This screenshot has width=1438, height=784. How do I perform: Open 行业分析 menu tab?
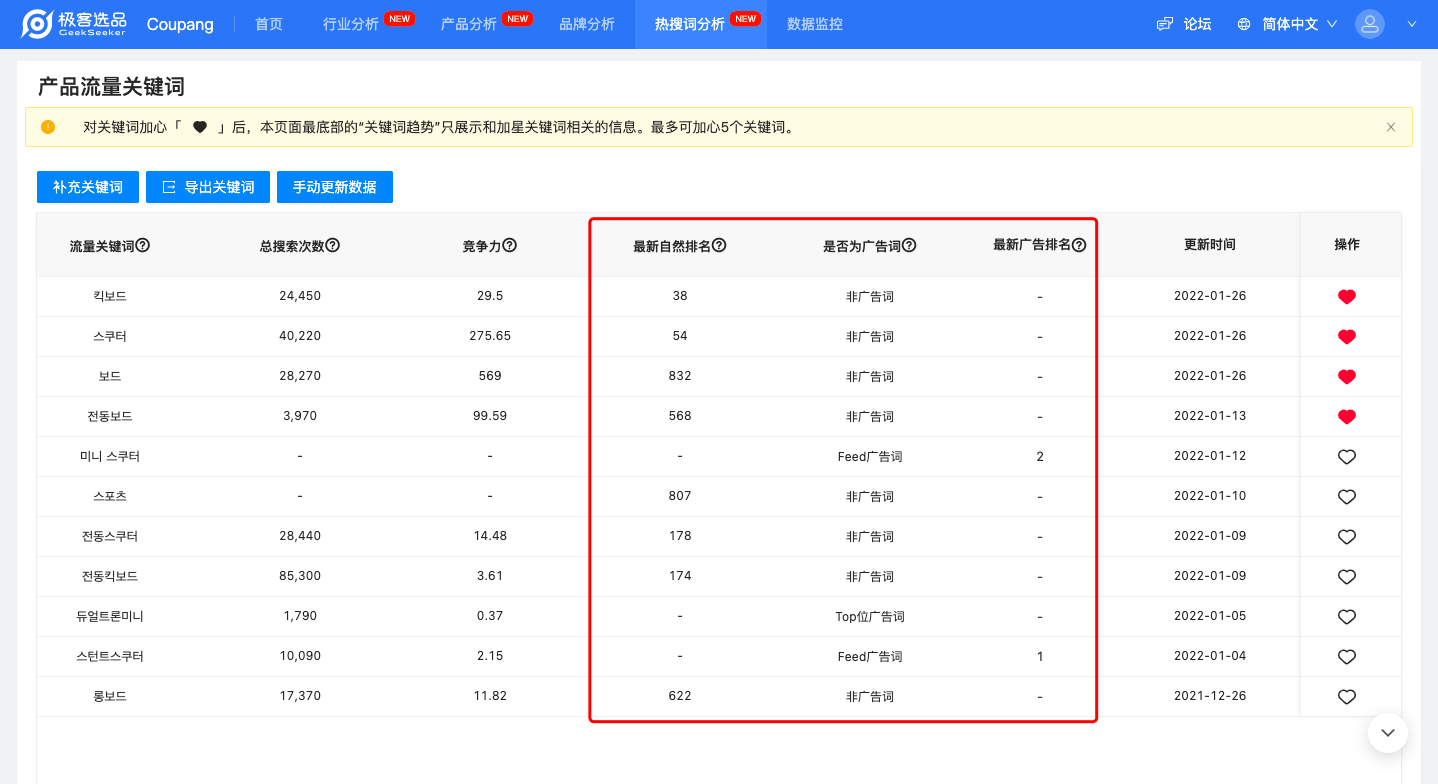[351, 24]
